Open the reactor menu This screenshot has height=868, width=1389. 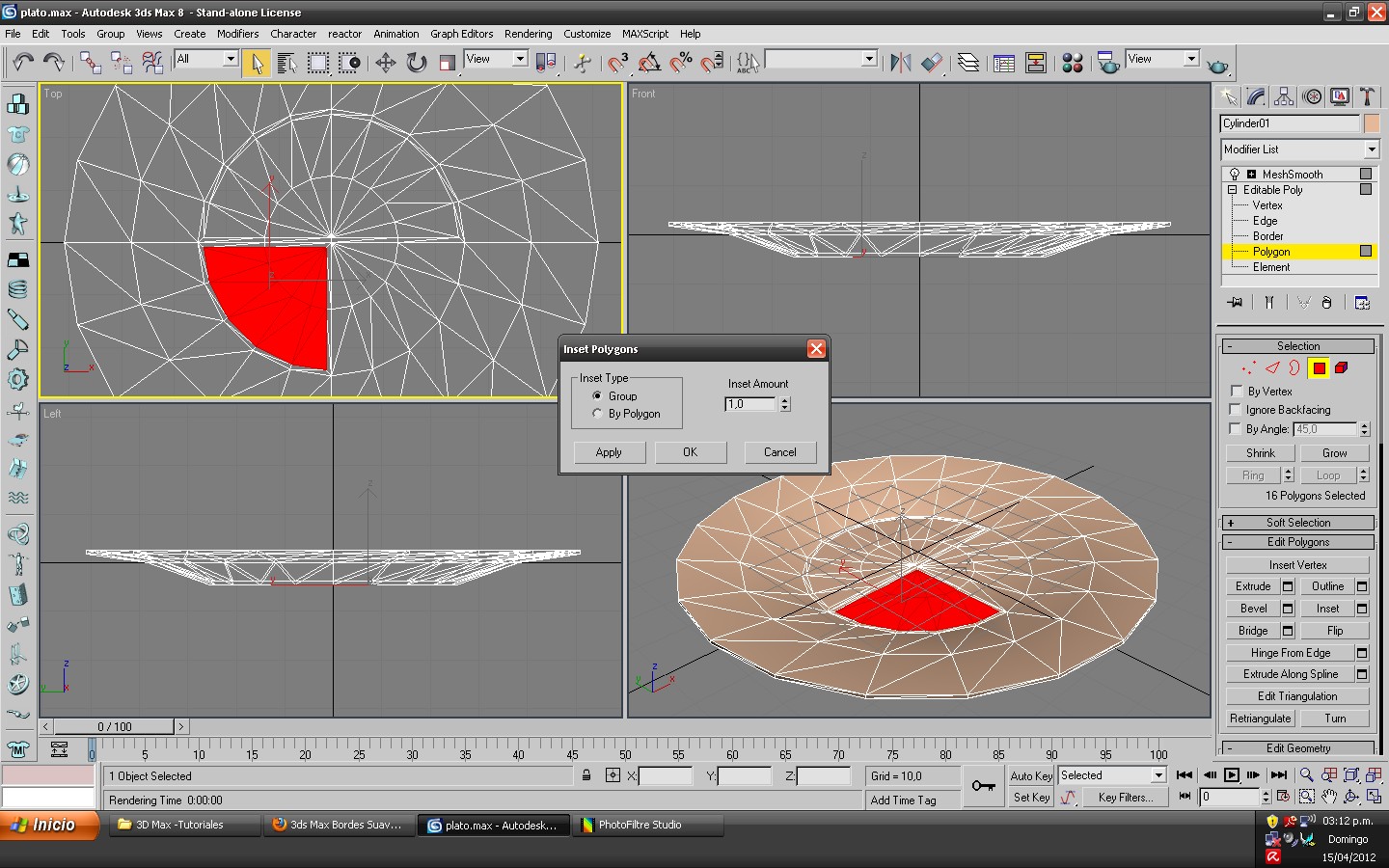click(344, 34)
